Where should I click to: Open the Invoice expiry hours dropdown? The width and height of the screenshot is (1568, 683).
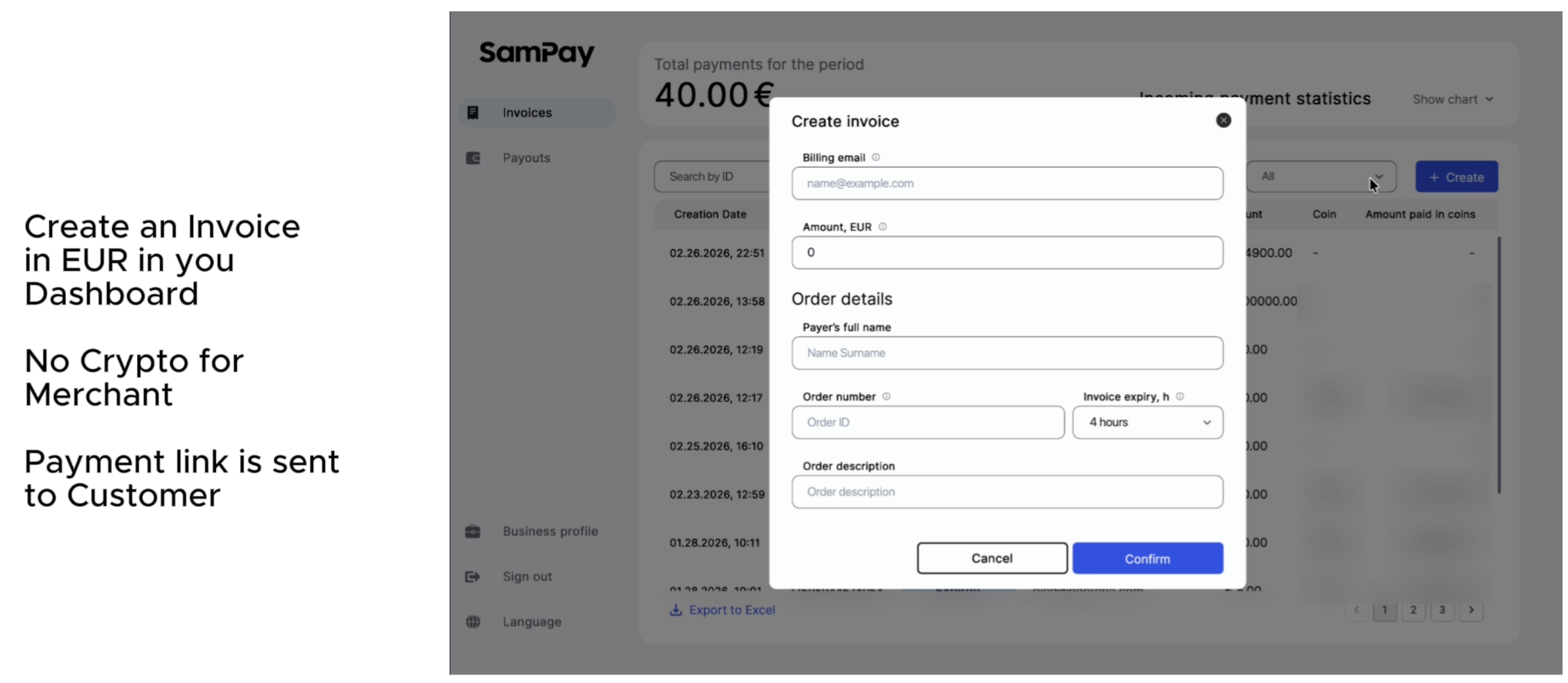point(1148,423)
